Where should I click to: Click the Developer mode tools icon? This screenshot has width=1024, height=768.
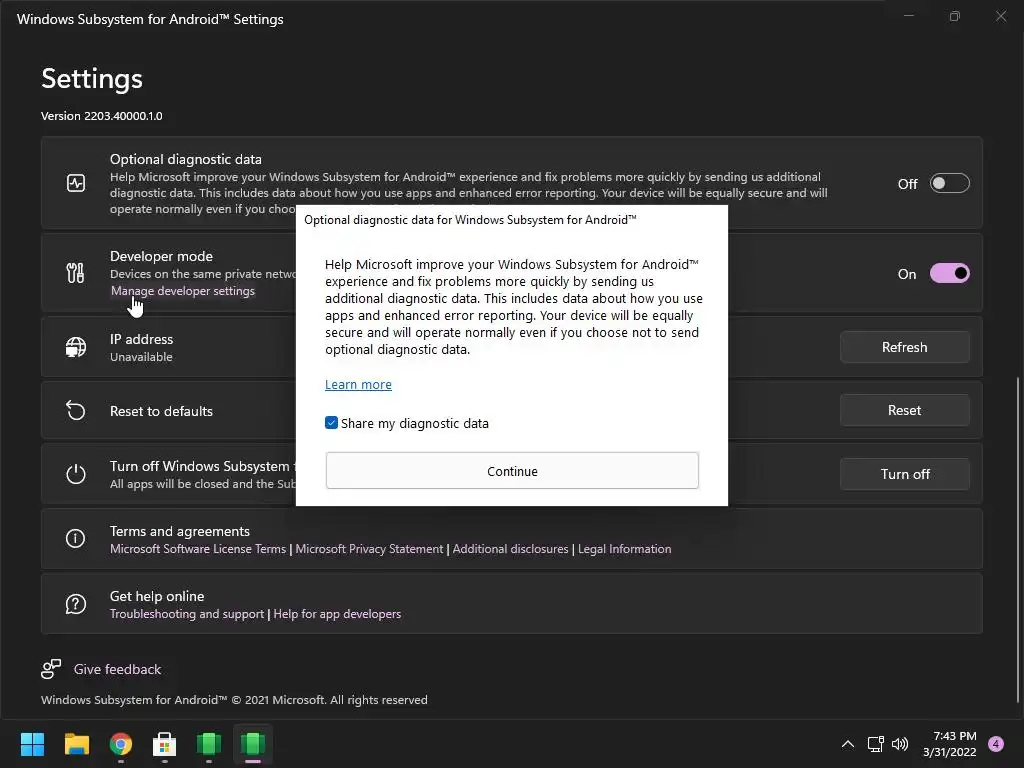click(x=76, y=273)
